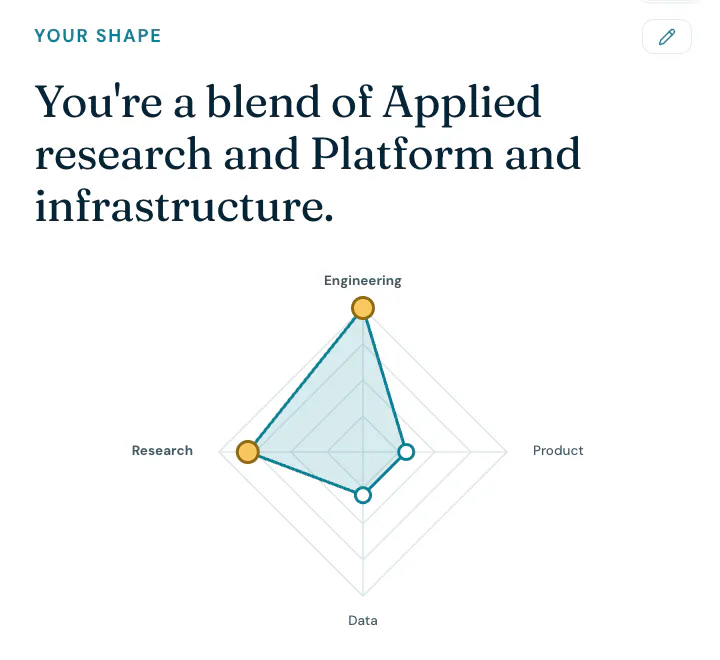Click the white Product data point
Image resolution: width=720 pixels, height=660 pixels.
pyautogui.click(x=406, y=452)
